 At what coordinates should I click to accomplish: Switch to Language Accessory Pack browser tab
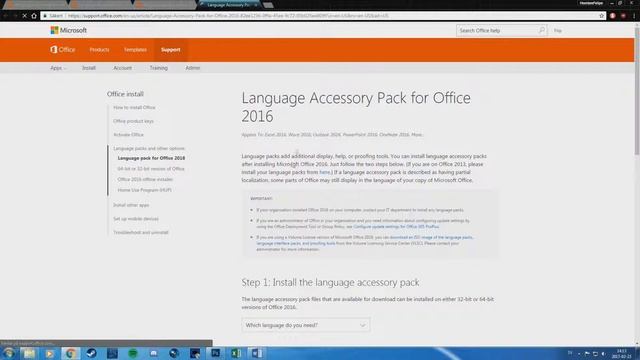pos(229,5)
